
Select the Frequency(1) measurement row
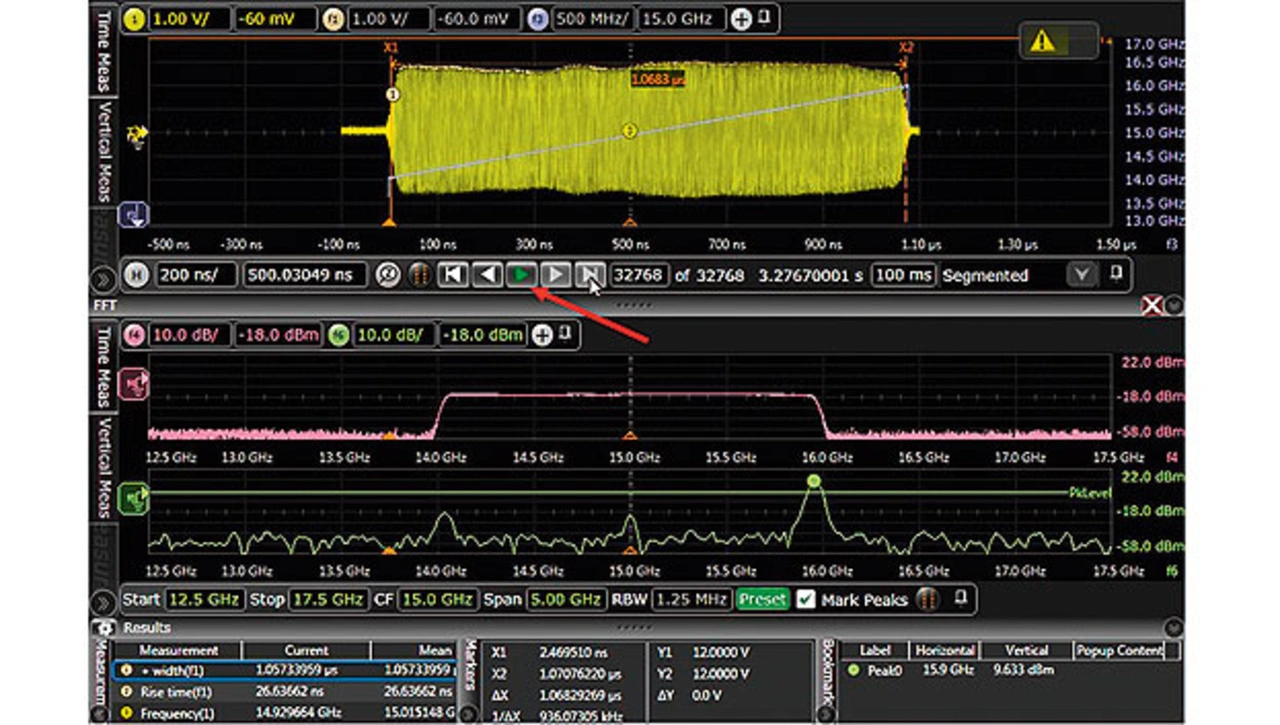point(285,713)
